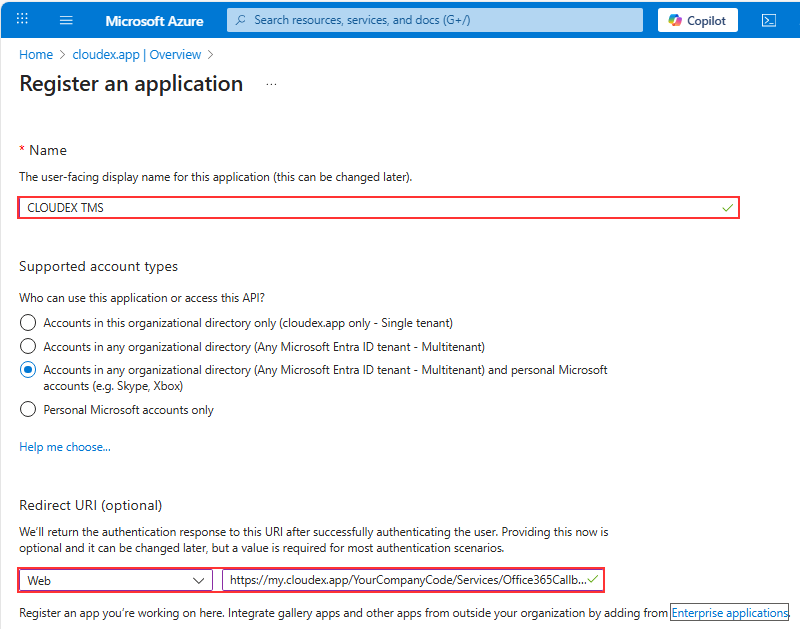Choose Personal Microsoft accounts only

[28, 409]
